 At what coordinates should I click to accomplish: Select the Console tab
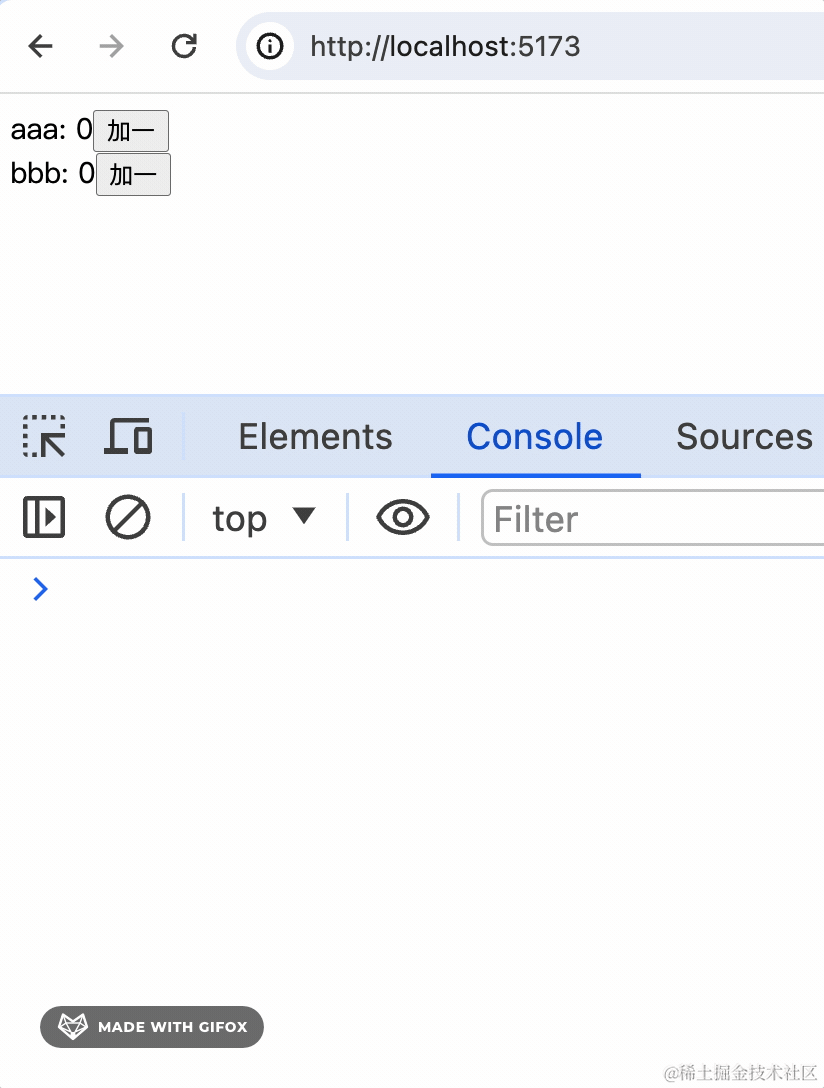534,437
